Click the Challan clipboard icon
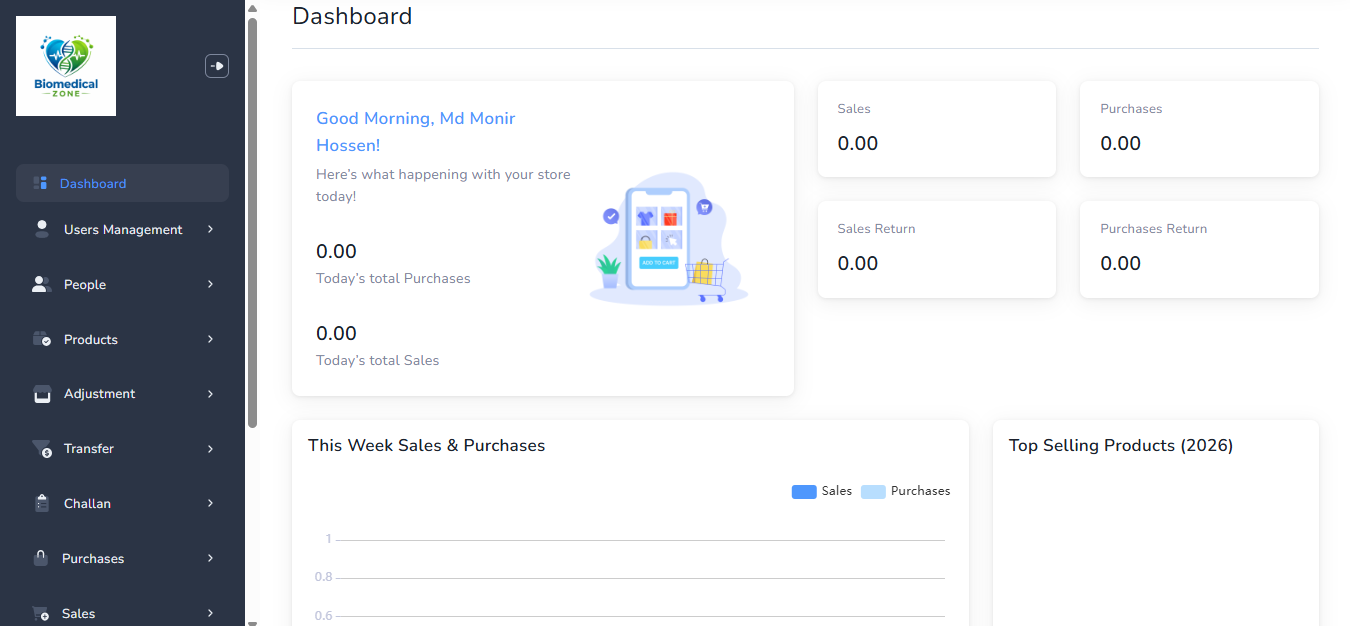The image size is (1350, 626). pyautogui.click(x=42, y=503)
